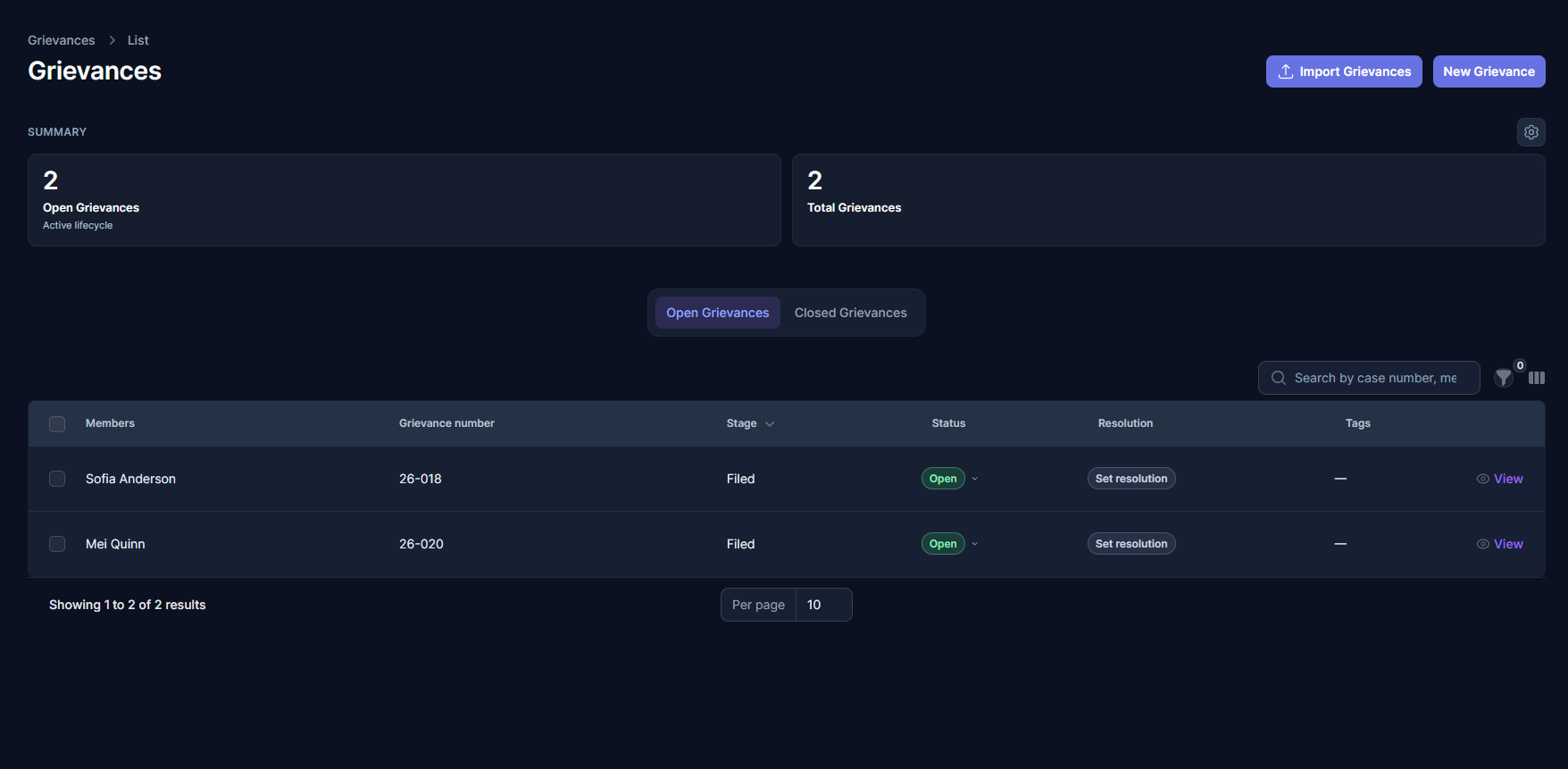Toggle table columns icon

click(x=1537, y=378)
